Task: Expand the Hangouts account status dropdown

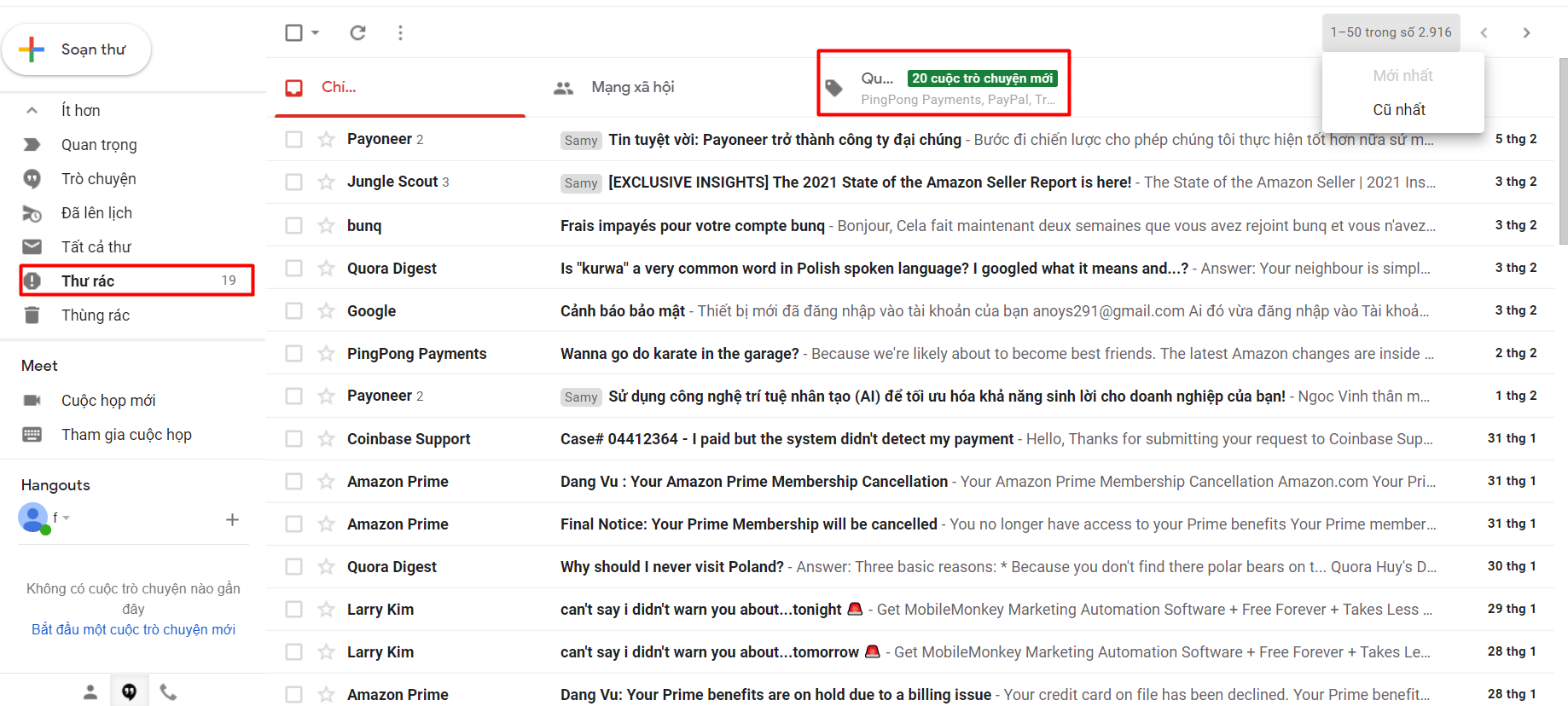Action: (66, 518)
